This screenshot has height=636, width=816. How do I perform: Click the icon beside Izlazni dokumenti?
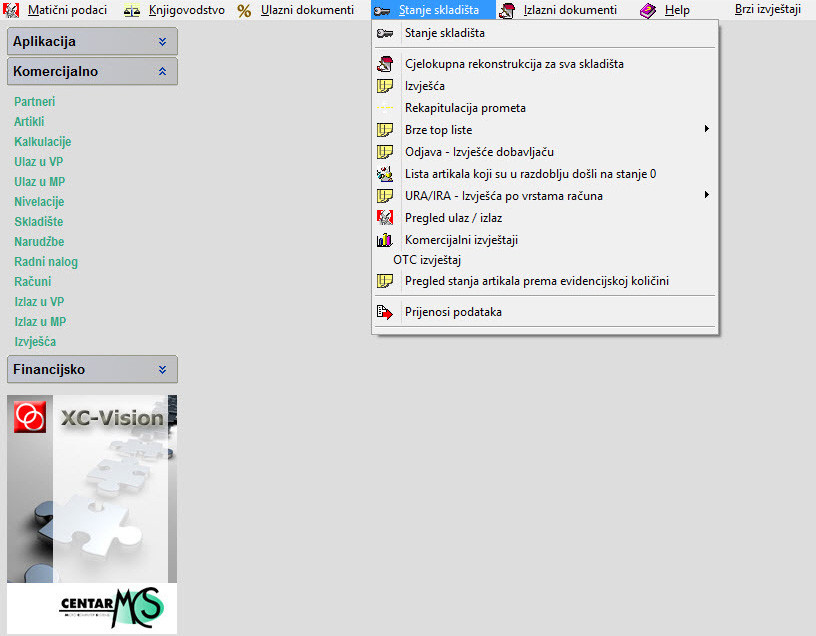tap(506, 10)
